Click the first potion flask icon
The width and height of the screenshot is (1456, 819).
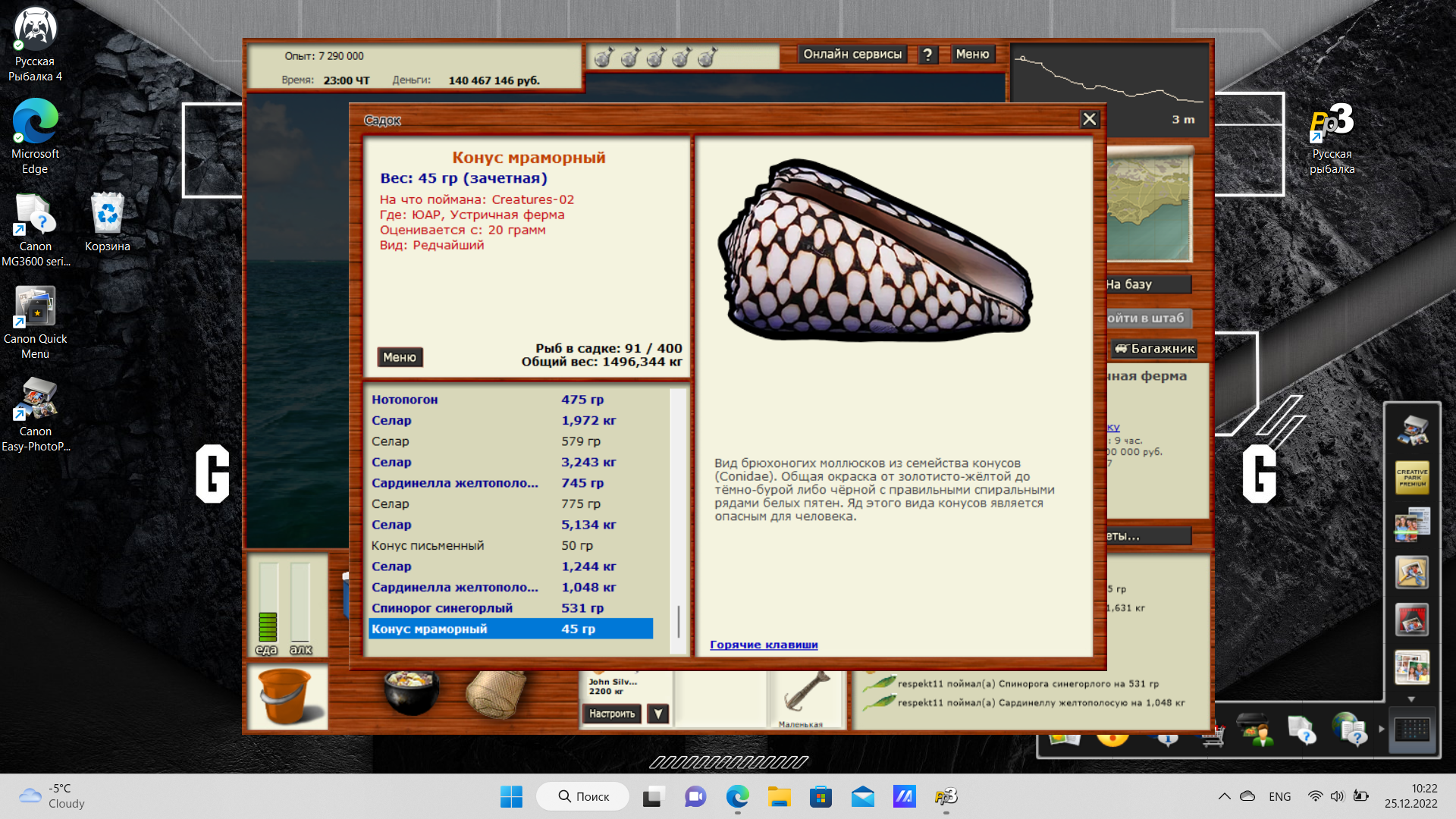coord(604,57)
